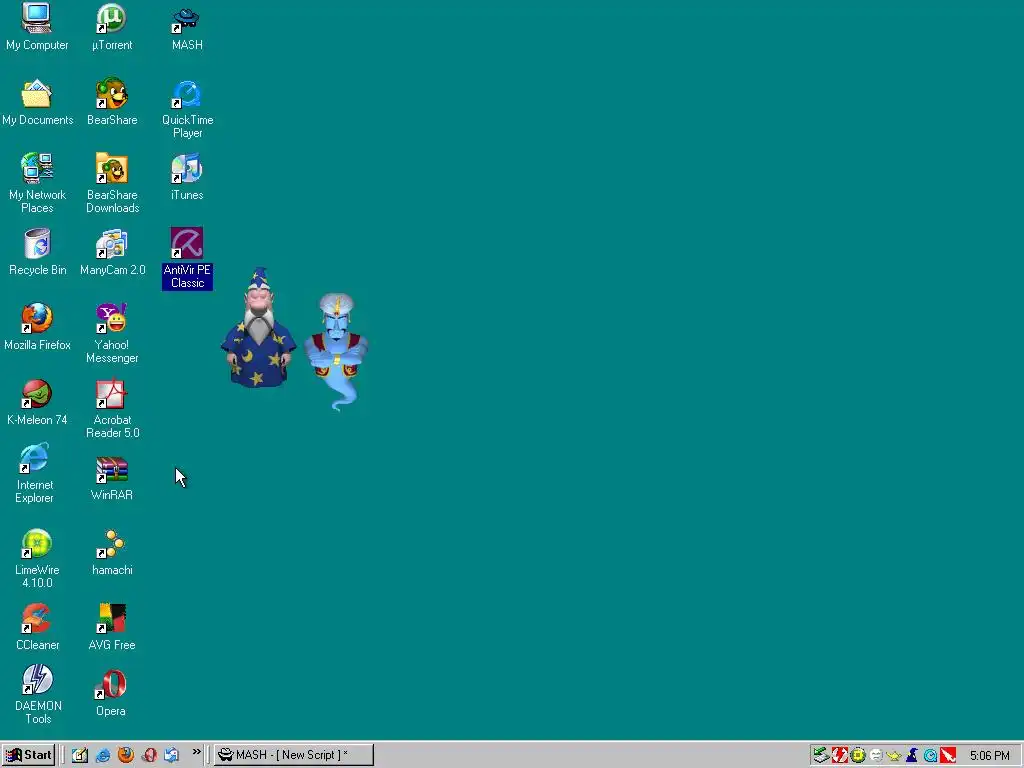This screenshot has height=768, width=1024.
Task: Select the K-Meleon 74 browser shortcut
Action: tap(37, 402)
